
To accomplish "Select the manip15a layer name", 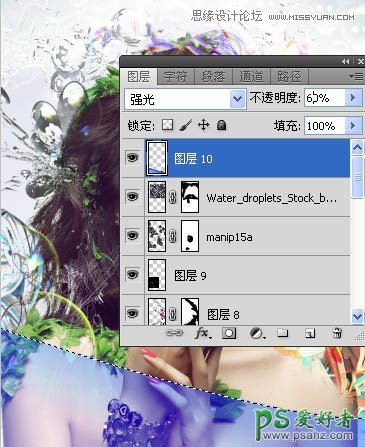I will pos(229,237).
